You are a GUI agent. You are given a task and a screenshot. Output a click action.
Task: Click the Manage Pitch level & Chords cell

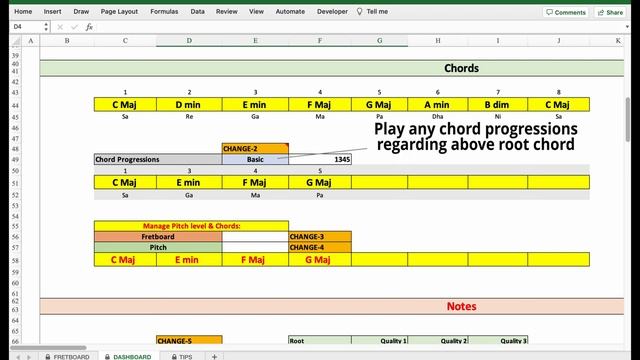tap(191, 226)
